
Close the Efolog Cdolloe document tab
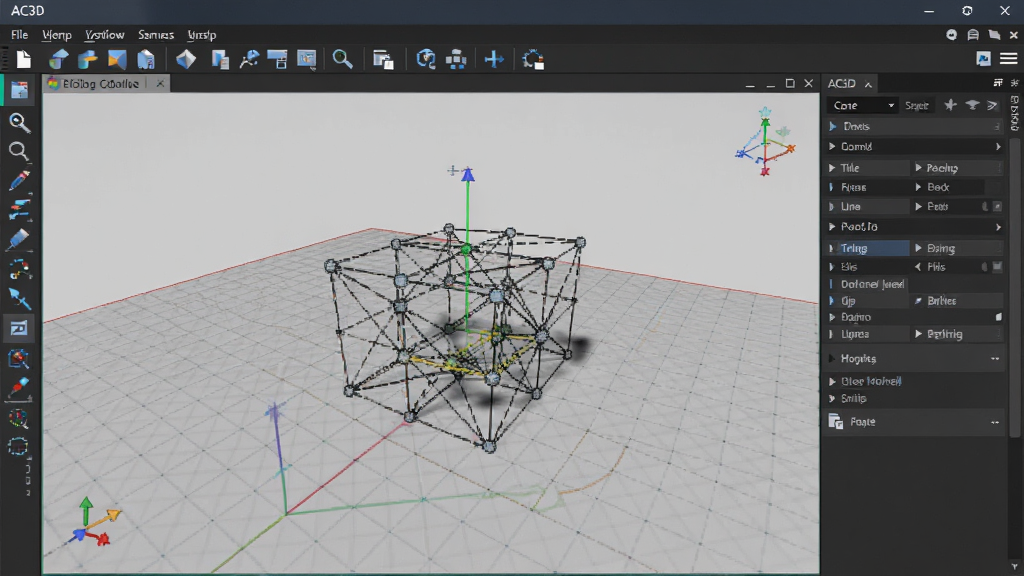tap(160, 84)
